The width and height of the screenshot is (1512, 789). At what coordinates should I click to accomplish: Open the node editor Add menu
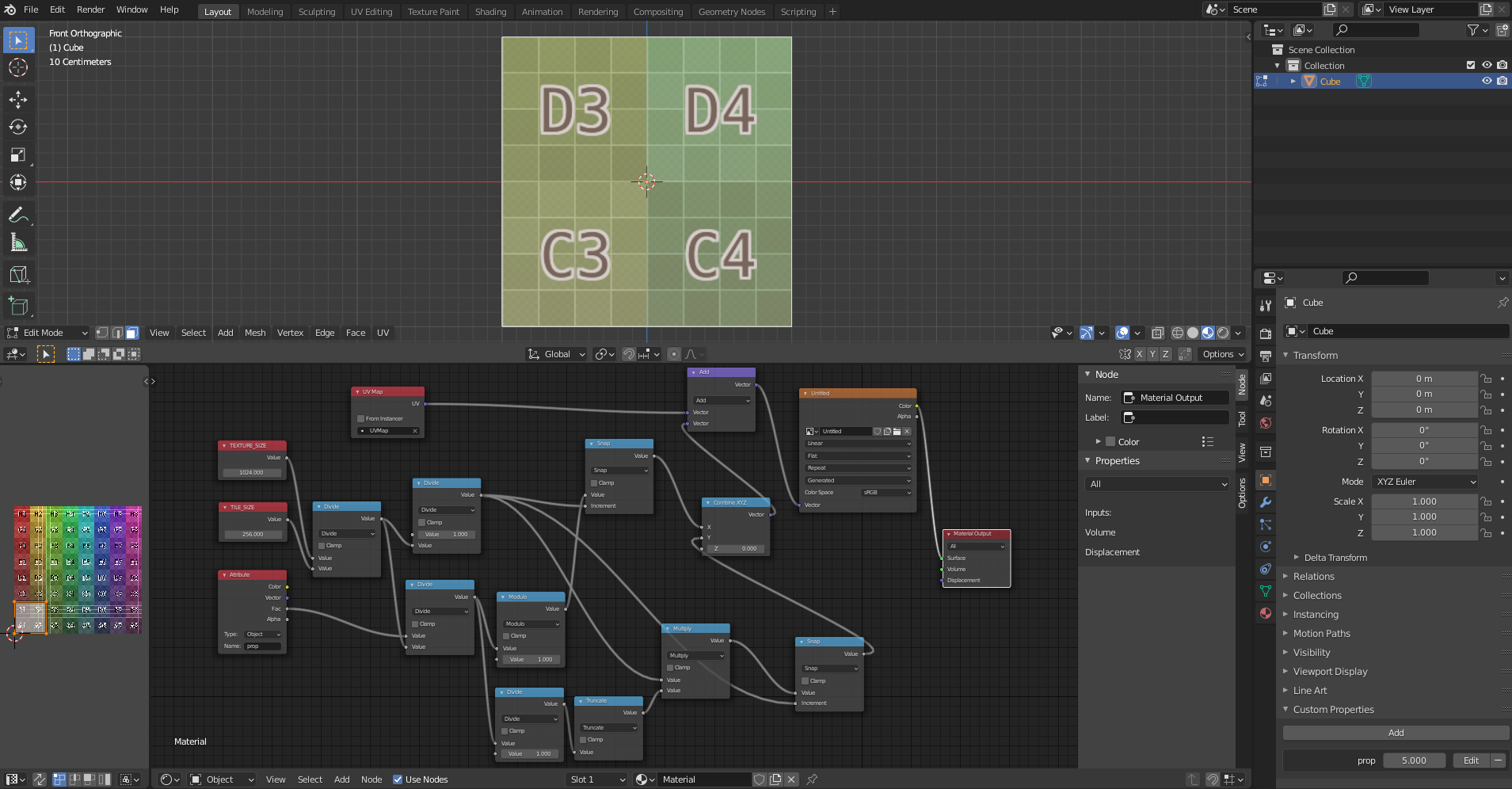pos(342,779)
